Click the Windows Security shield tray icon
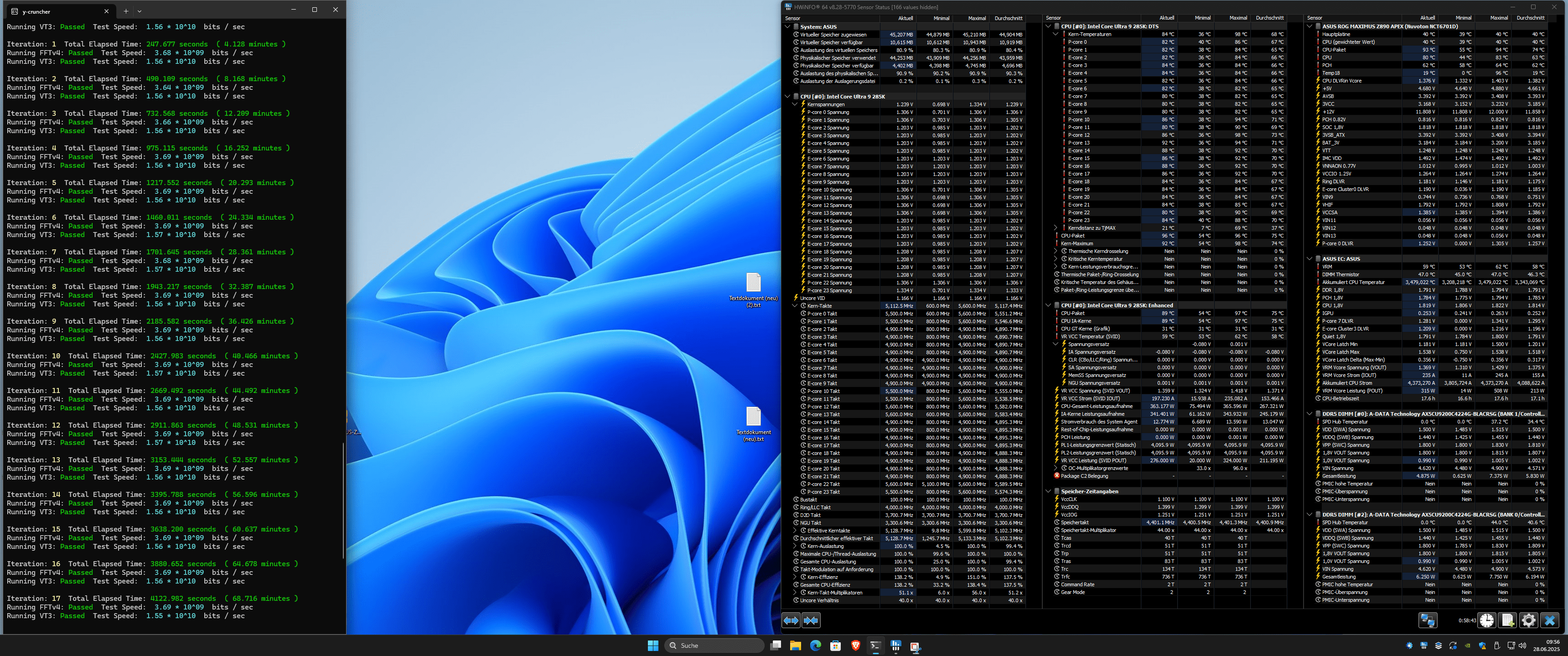 pos(1482,646)
